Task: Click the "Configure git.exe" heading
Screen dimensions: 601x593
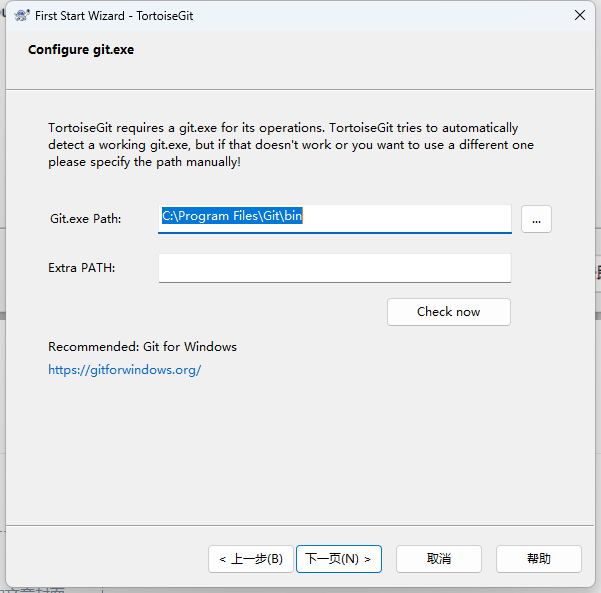Action: coord(81,50)
